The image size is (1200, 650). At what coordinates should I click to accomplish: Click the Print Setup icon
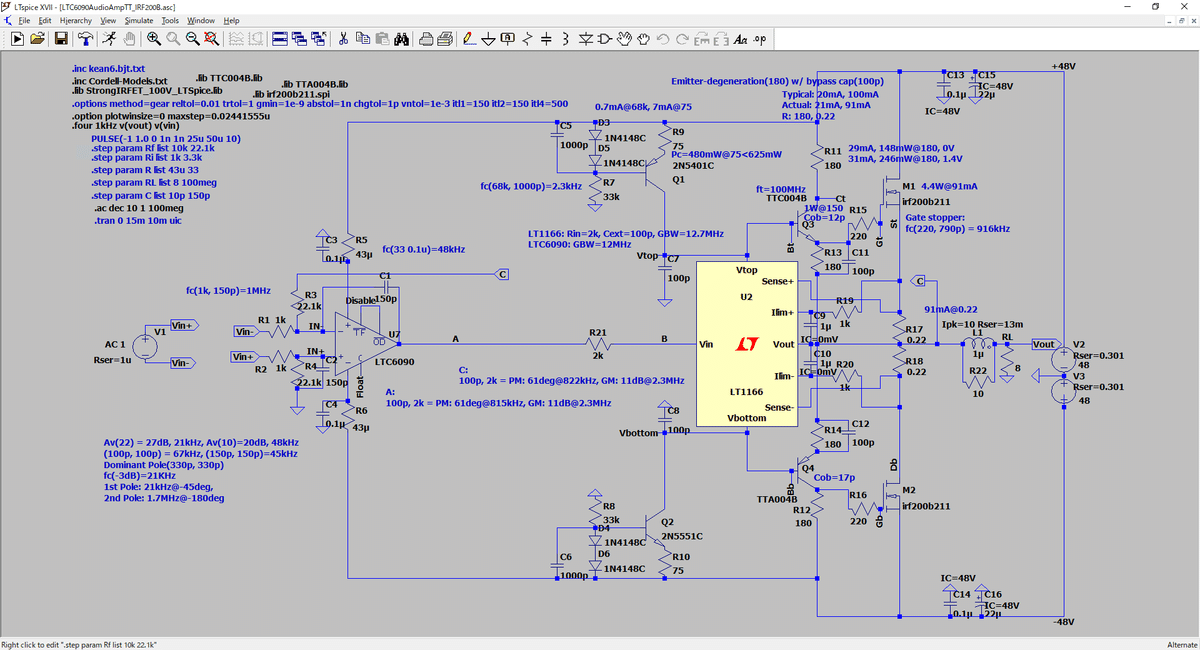tap(426, 39)
